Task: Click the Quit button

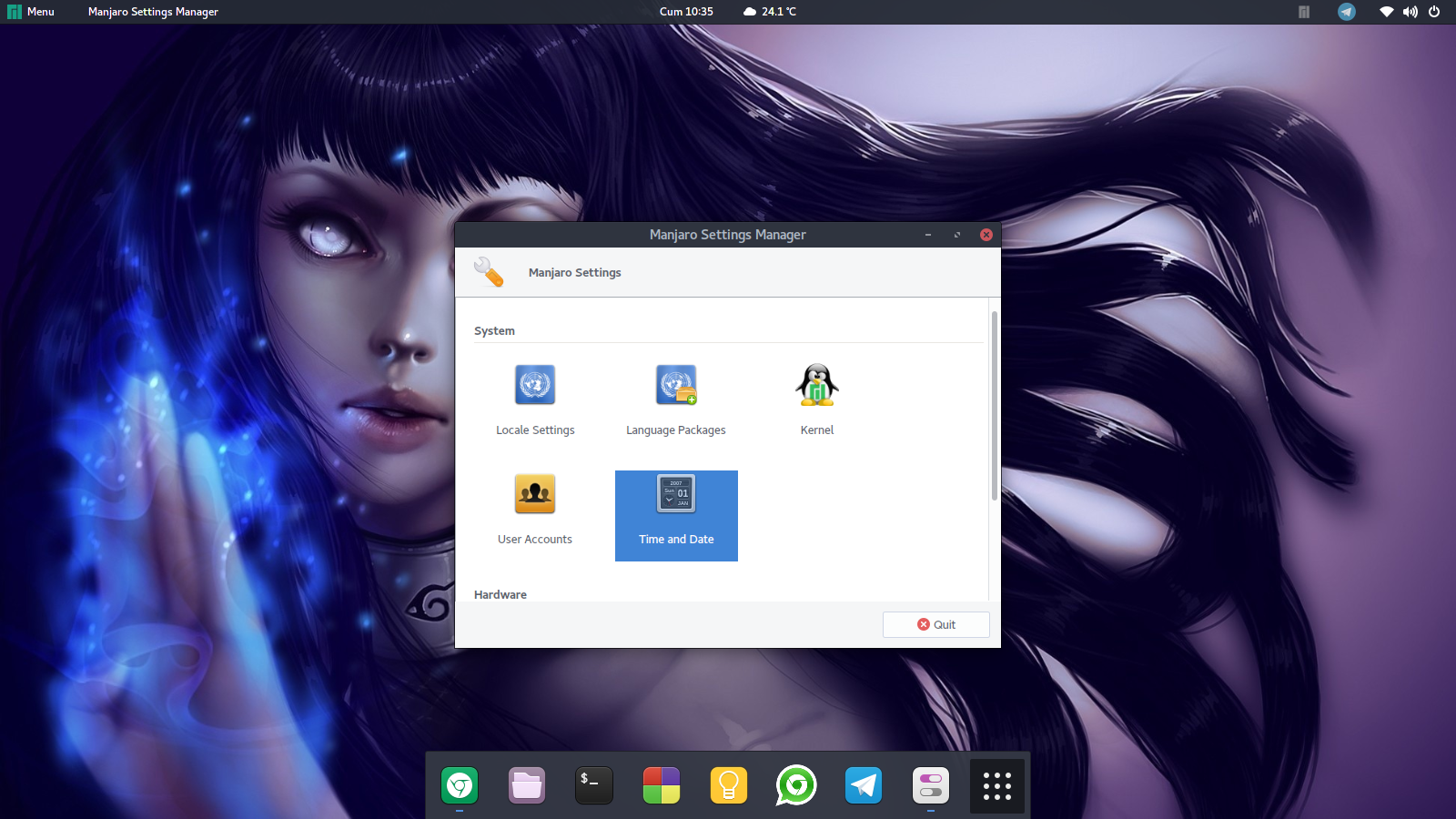Action: (935, 624)
